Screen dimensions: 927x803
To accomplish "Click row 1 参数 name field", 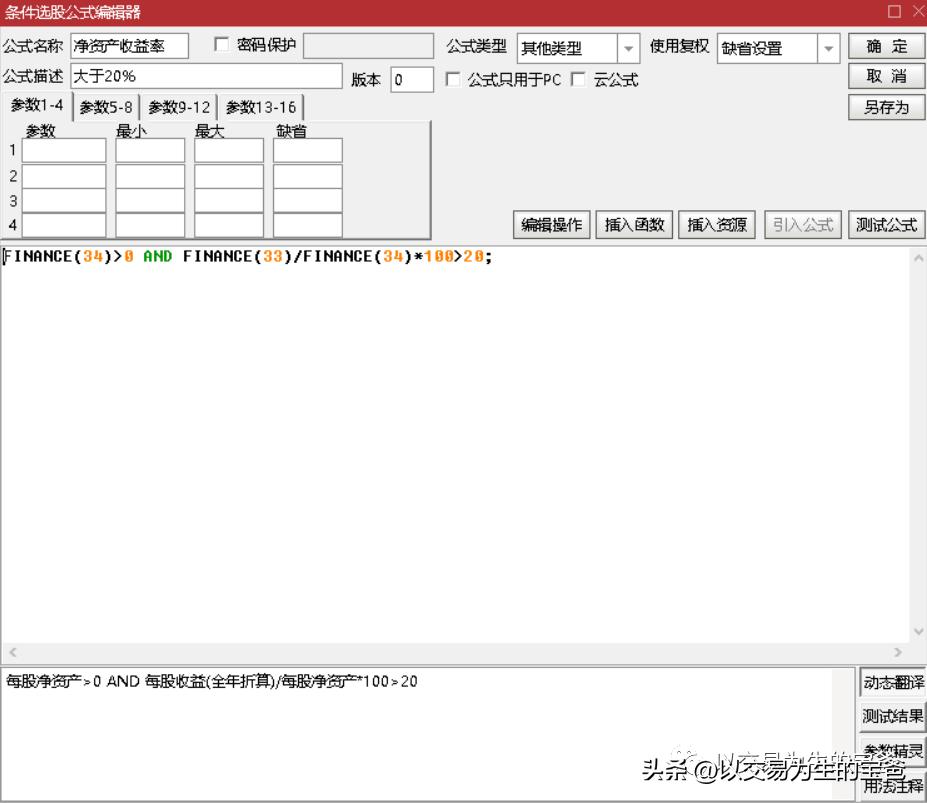I will coord(64,151).
